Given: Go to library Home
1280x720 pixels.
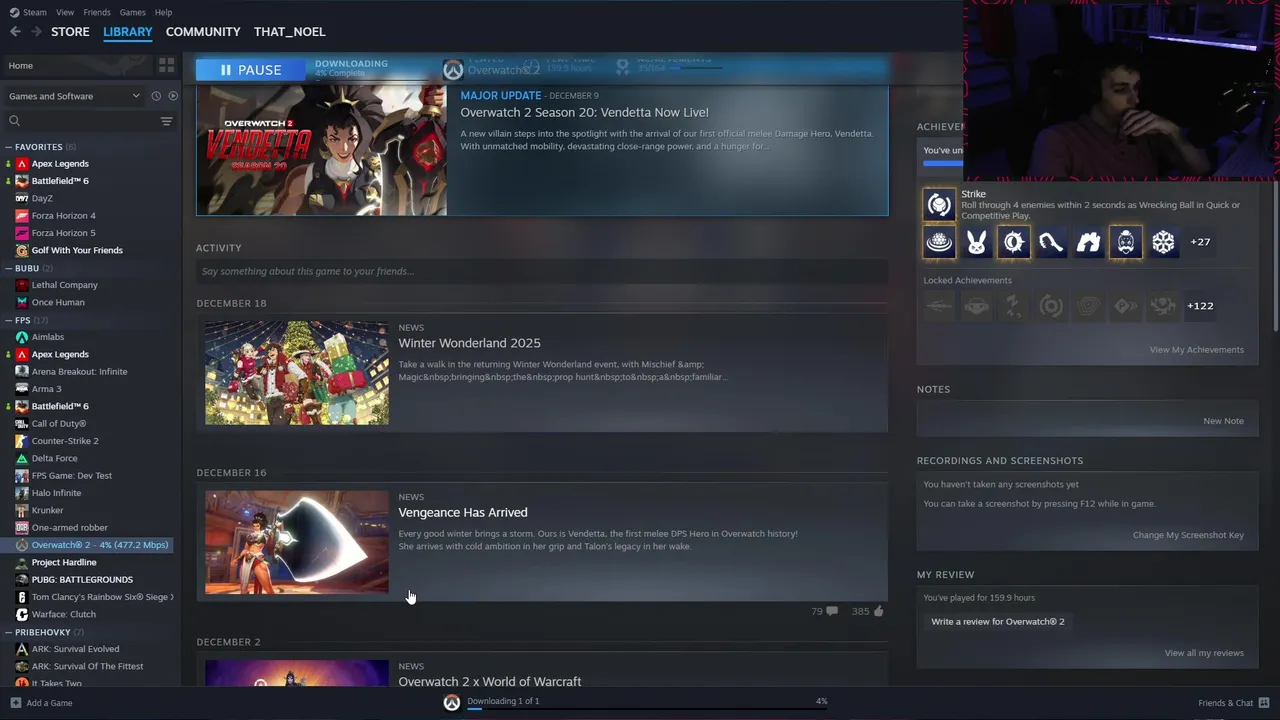Looking at the screenshot, I should click(x=76, y=65).
